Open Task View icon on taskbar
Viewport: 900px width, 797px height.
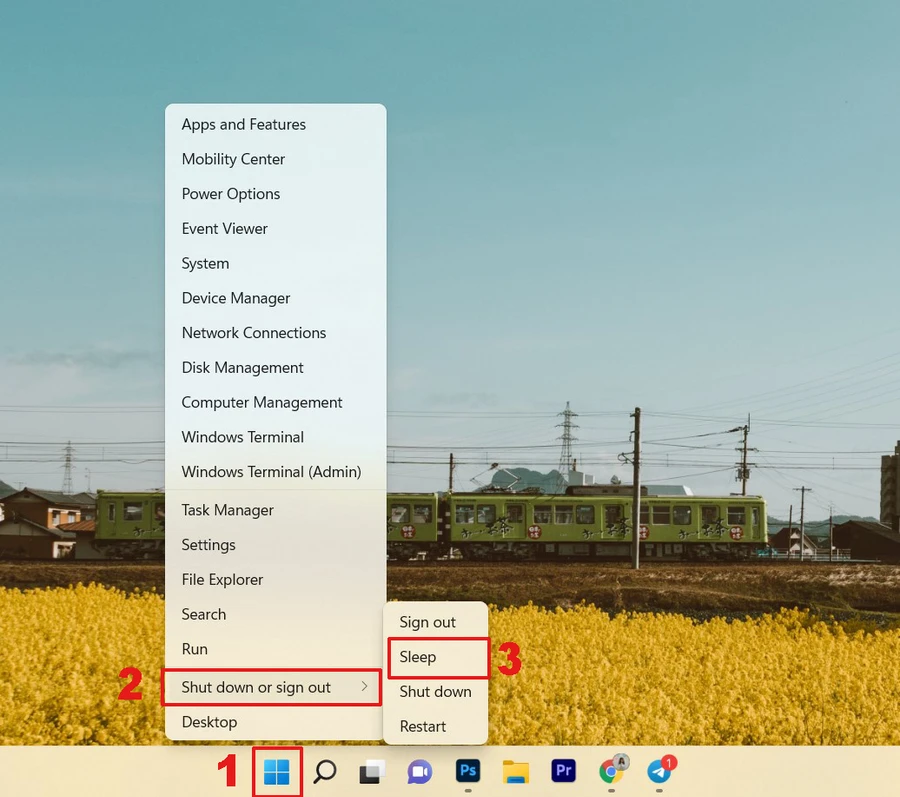pyautogui.click(x=372, y=772)
